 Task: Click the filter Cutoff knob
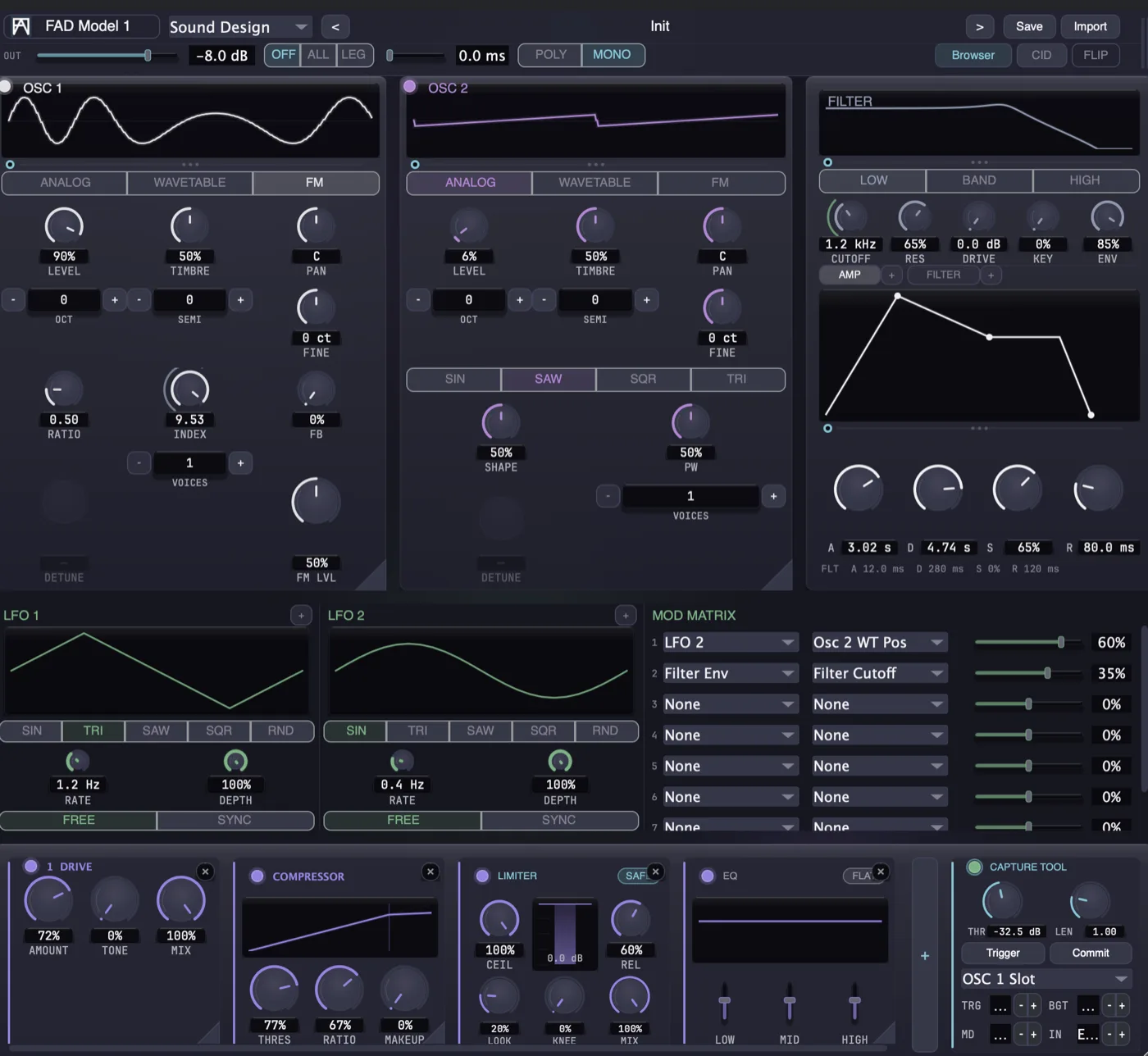(x=849, y=217)
